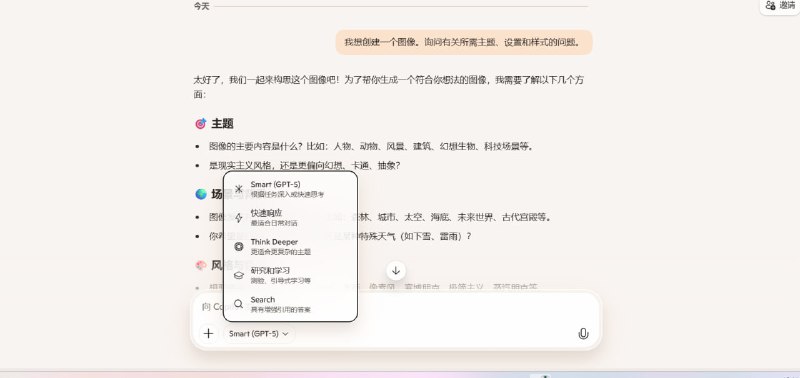Choose 研究和学习 mode option
The height and width of the screenshot is (378, 800).
(x=290, y=275)
